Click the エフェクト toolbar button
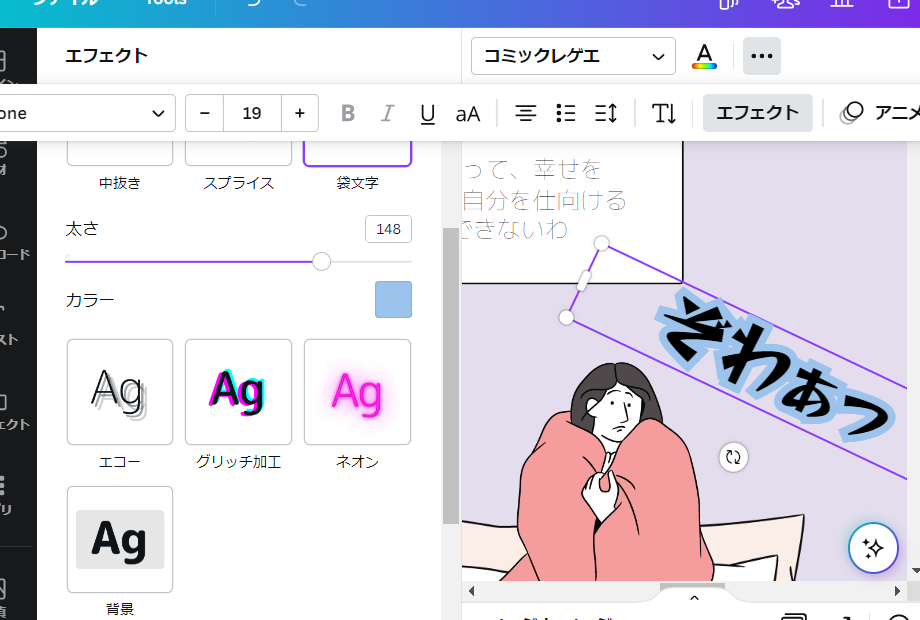This screenshot has height=620, width=920. point(757,113)
